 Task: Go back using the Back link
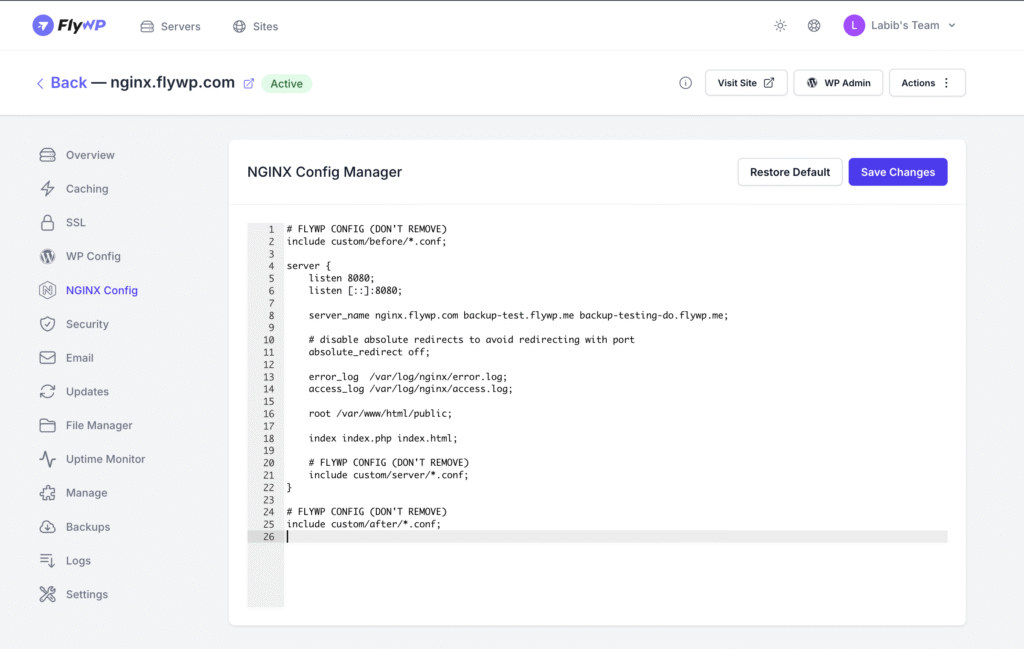[61, 83]
